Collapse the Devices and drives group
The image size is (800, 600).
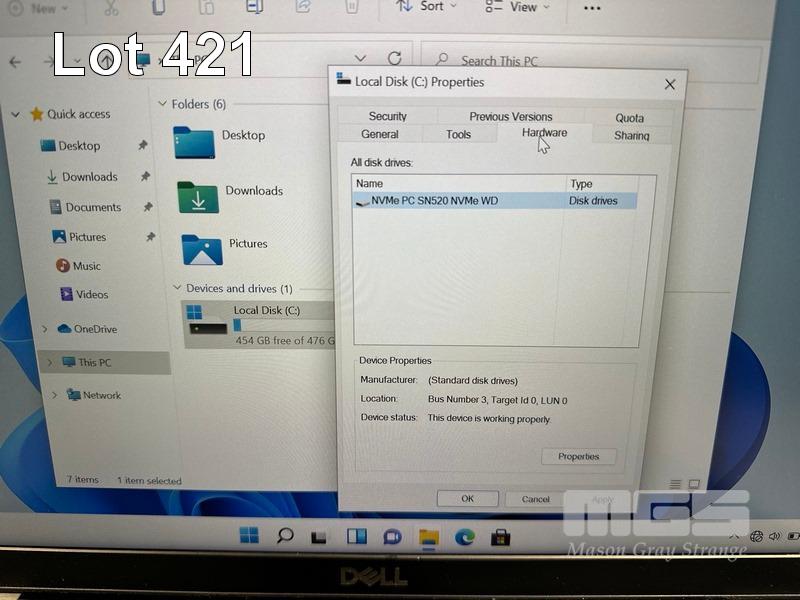[177, 289]
